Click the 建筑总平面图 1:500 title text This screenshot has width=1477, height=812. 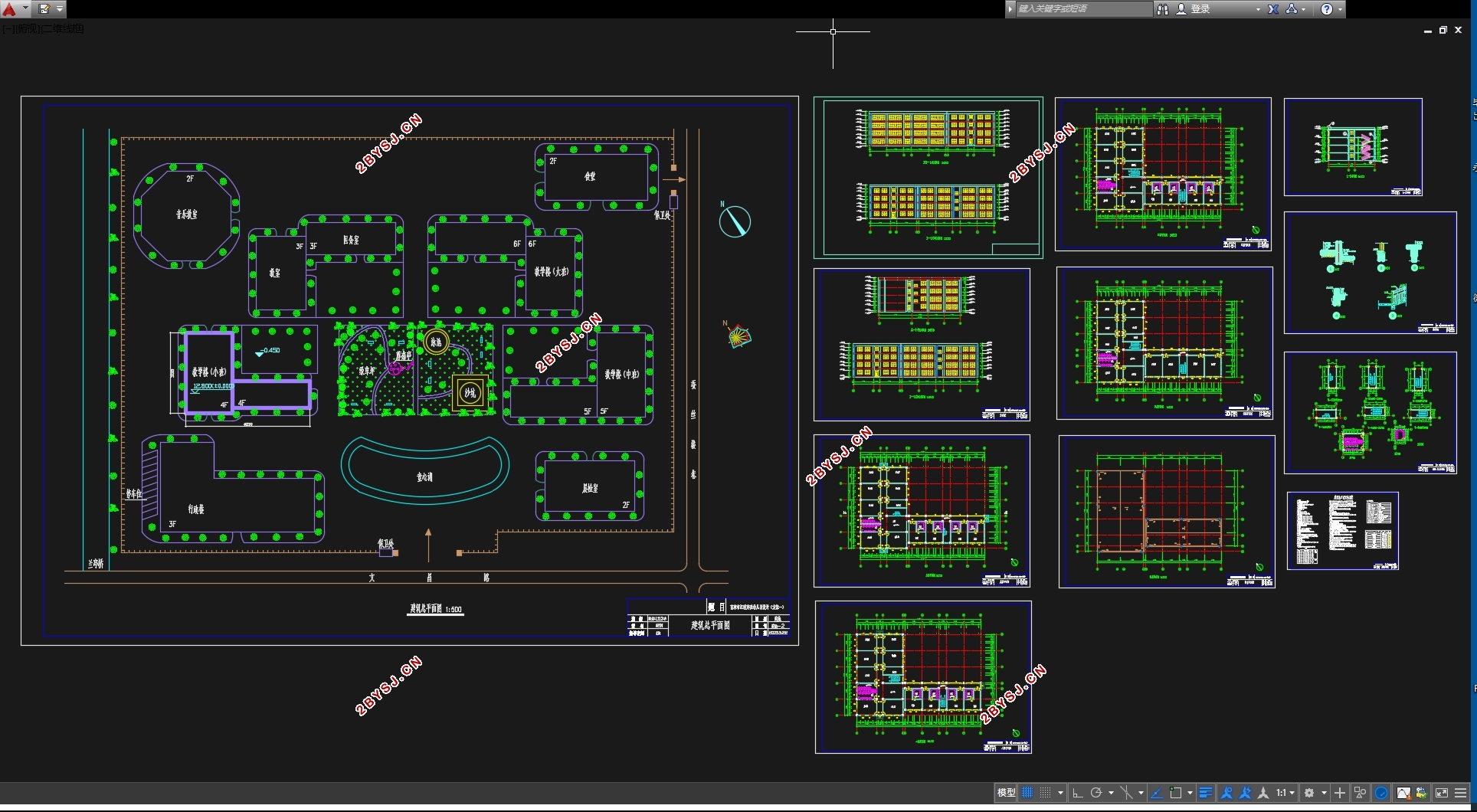tap(435, 609)
